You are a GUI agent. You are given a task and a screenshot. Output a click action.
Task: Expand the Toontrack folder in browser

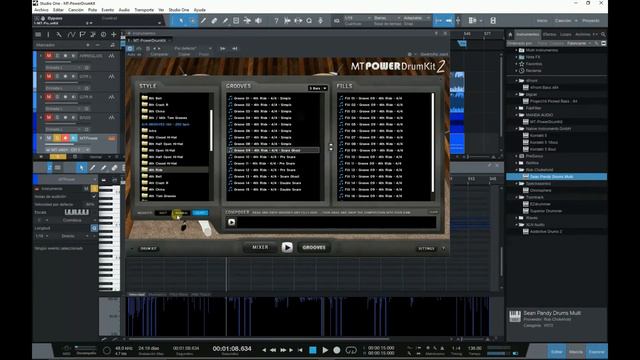[516, 197]
